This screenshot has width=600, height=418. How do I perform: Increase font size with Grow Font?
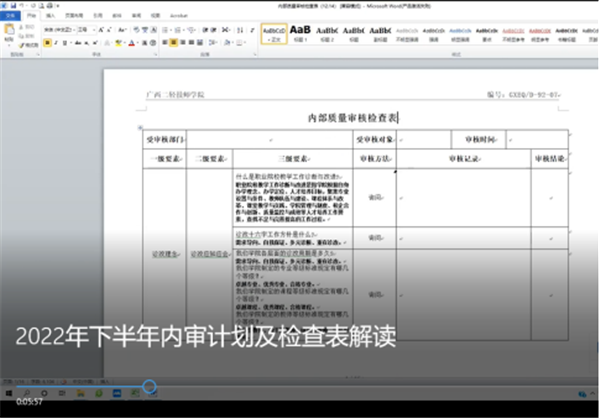101,30
